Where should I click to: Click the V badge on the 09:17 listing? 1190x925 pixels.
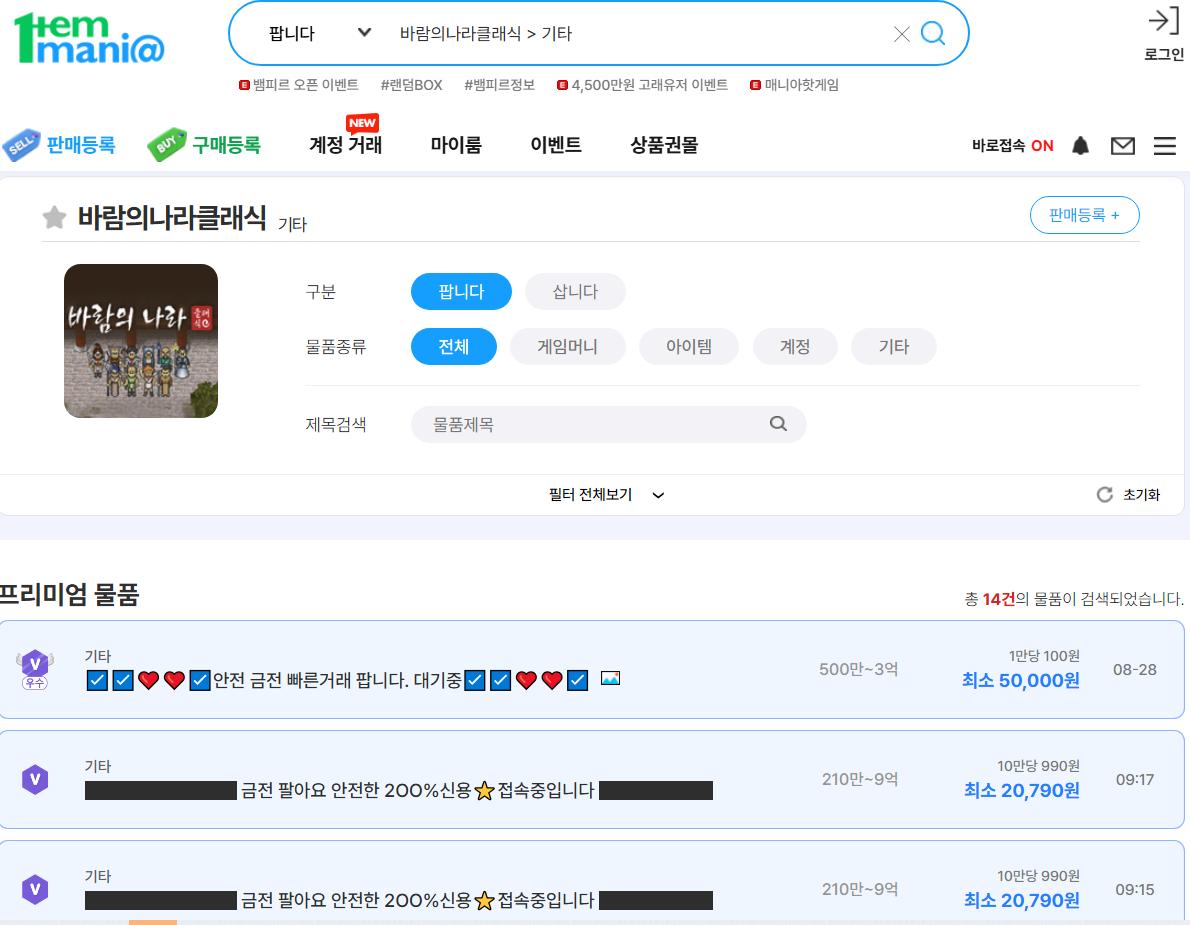(35, 779)
